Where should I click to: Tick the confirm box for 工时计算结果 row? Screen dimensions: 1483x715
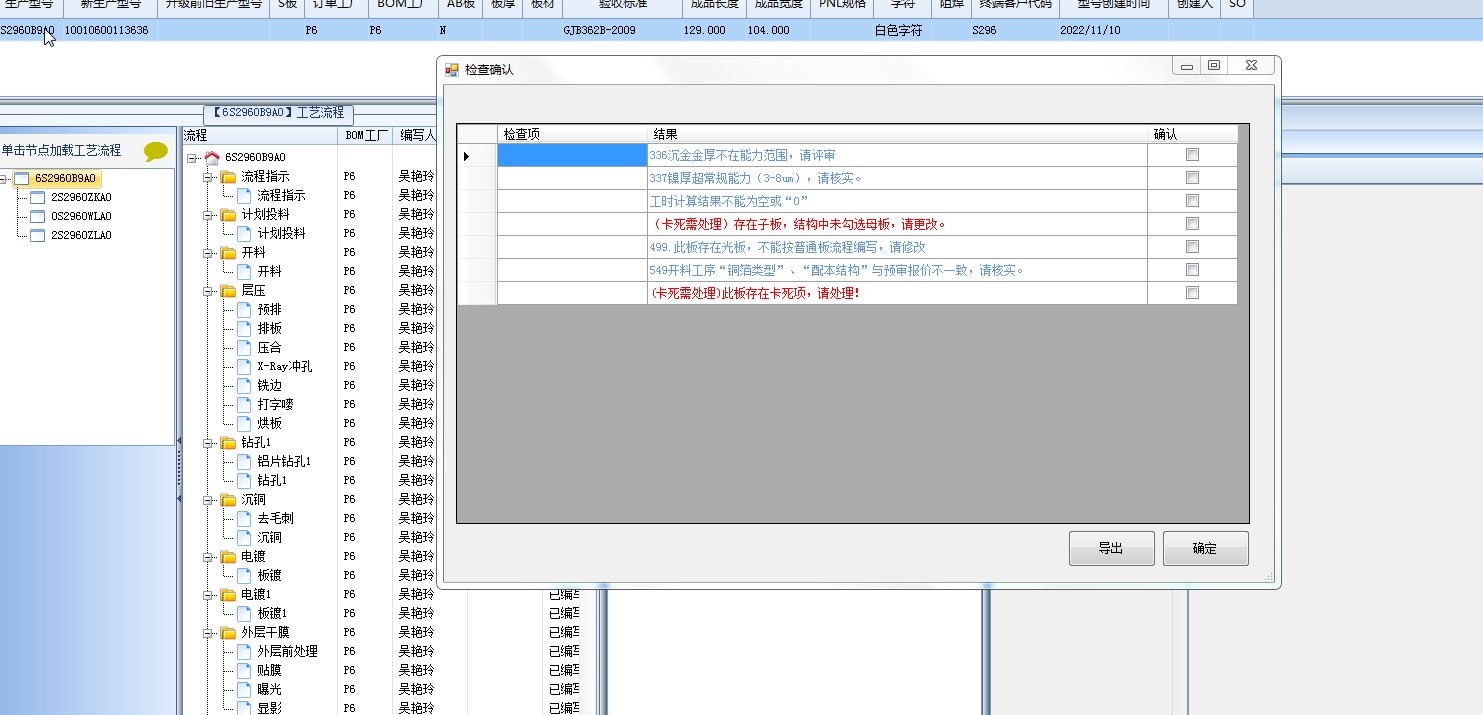[1192, 201]
